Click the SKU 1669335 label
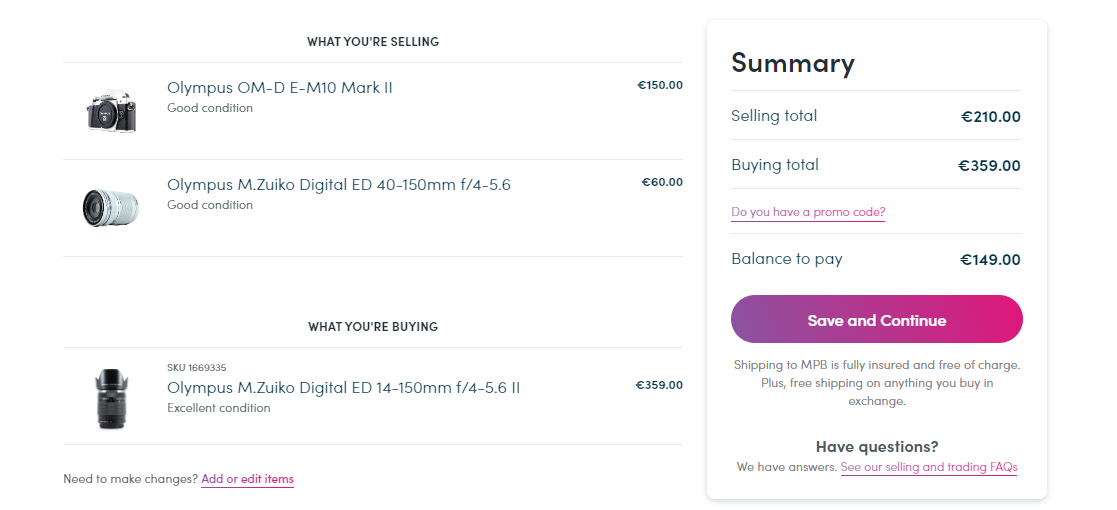 tap(197, 368)
